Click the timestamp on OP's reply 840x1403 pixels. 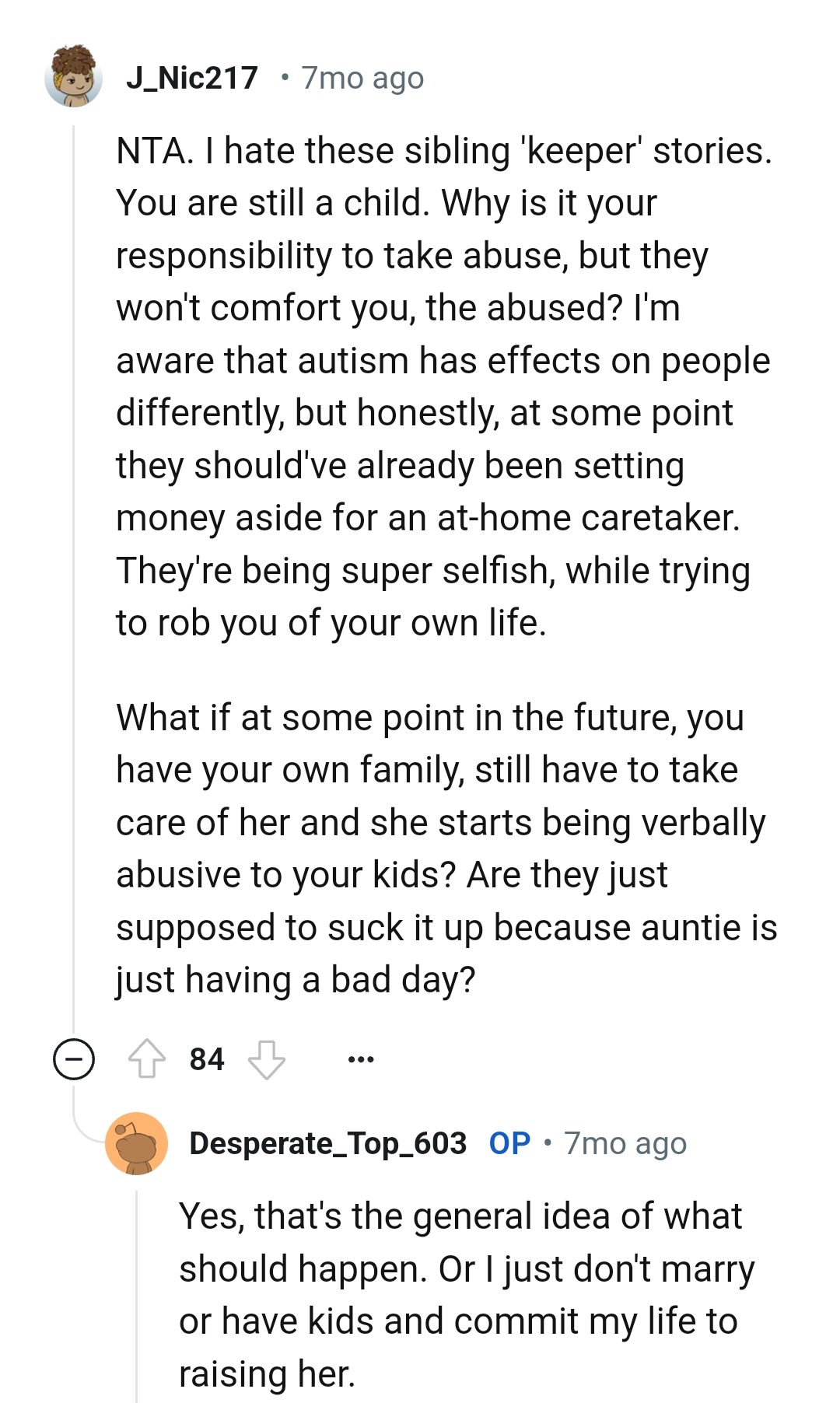click(625, 1143)
